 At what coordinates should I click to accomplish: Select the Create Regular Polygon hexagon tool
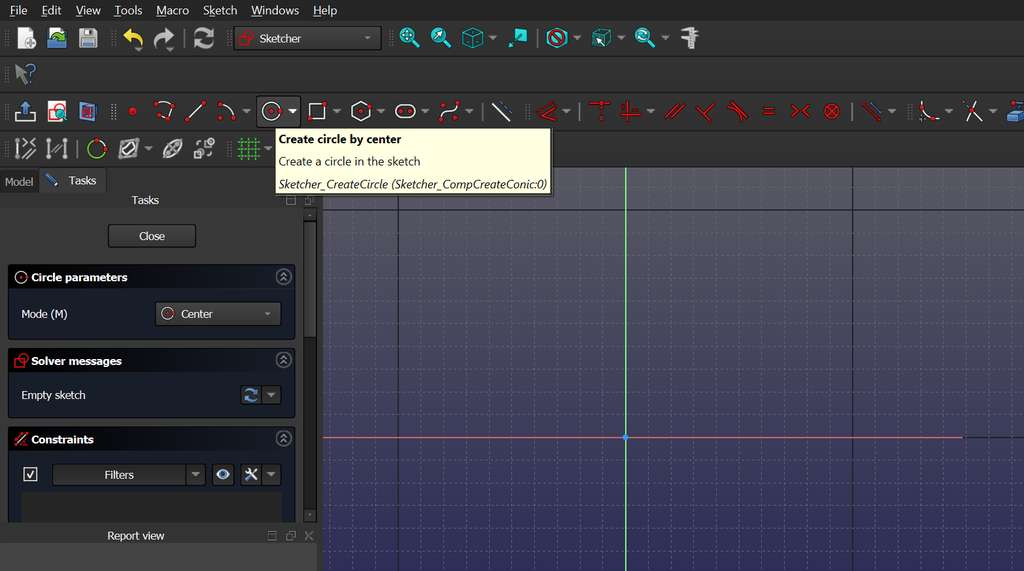(x=360, y=111)
